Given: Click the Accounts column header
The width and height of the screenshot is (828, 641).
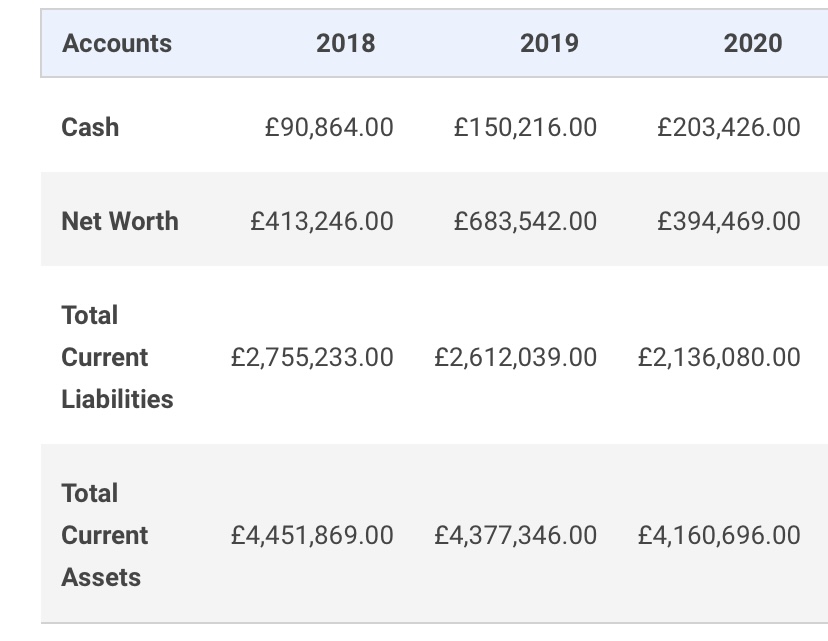Looking at the screenshot, I should pyautogui.click(x=117, y=43).
